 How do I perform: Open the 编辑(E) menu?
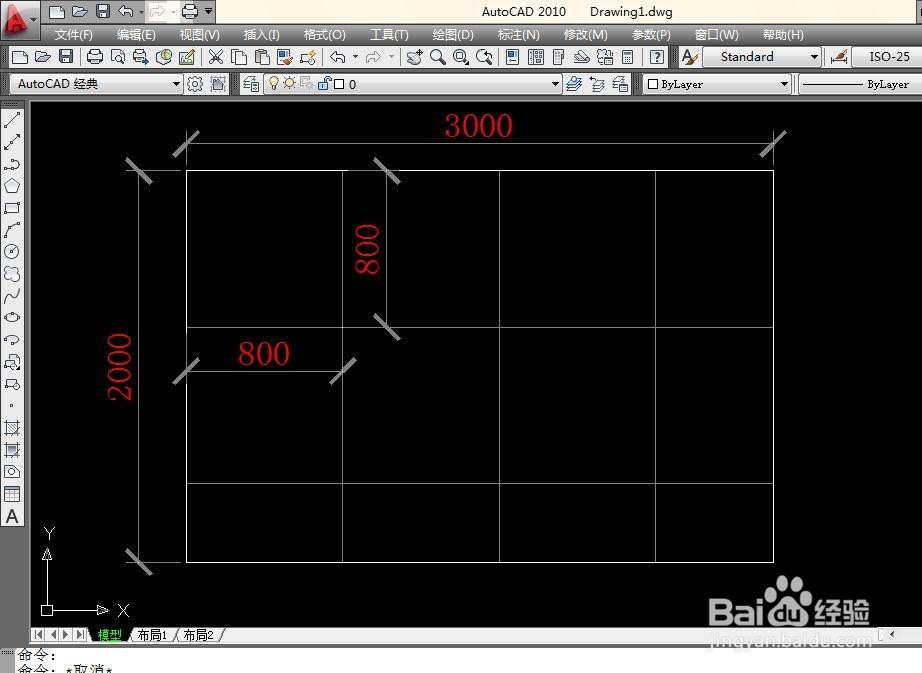coord(136,35)
